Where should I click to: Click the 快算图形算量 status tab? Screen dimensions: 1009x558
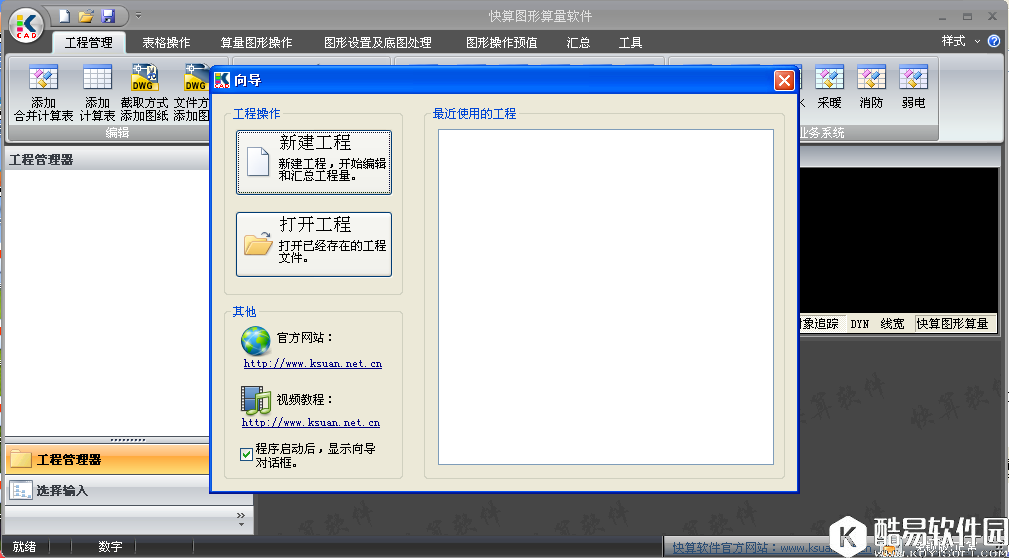coord(952,324)
